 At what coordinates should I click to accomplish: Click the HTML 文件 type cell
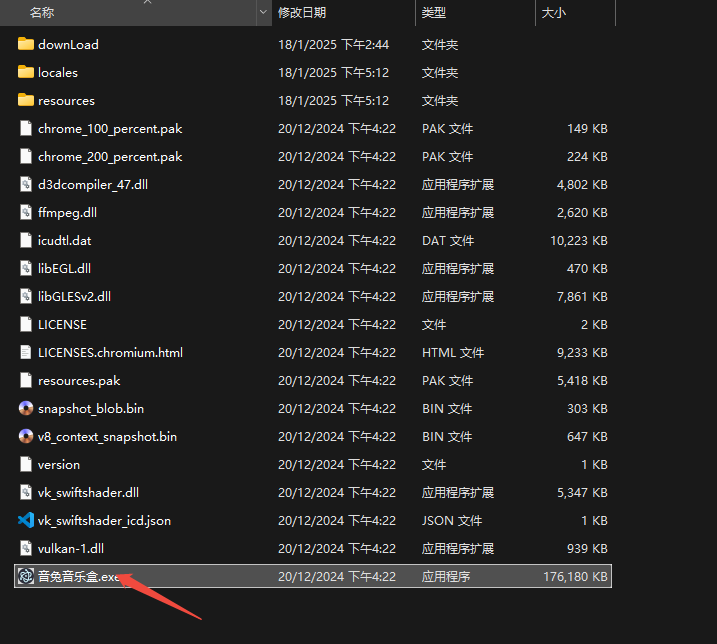(453, 353)
